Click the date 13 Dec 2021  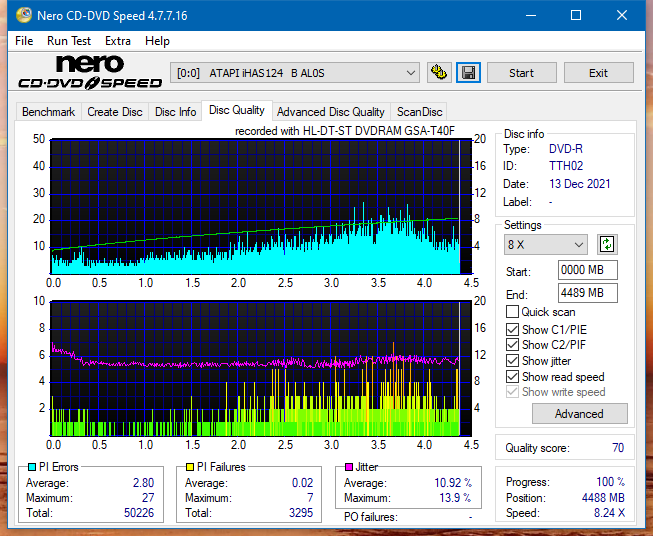579,184
